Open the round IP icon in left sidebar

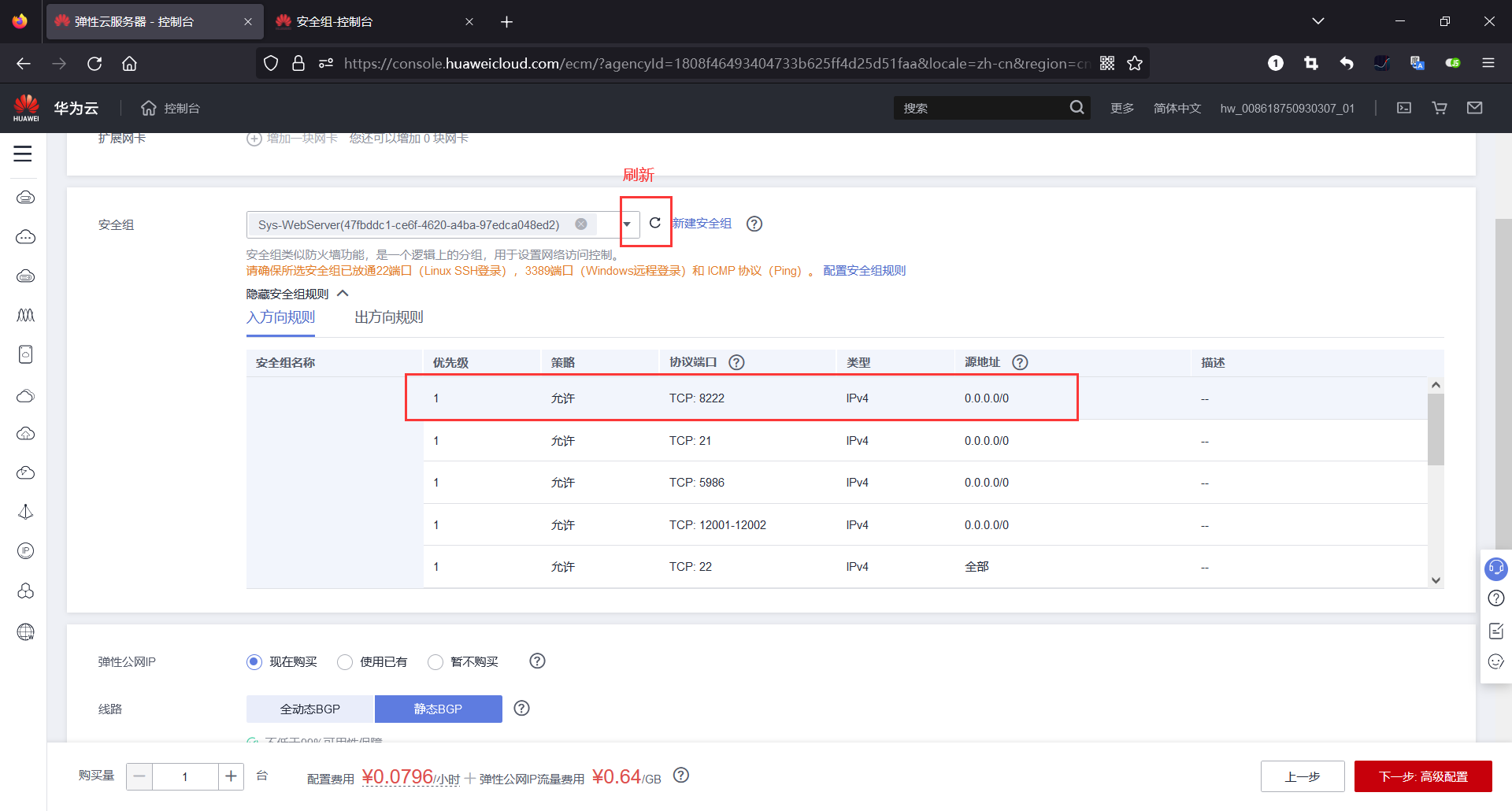point(26,551)
